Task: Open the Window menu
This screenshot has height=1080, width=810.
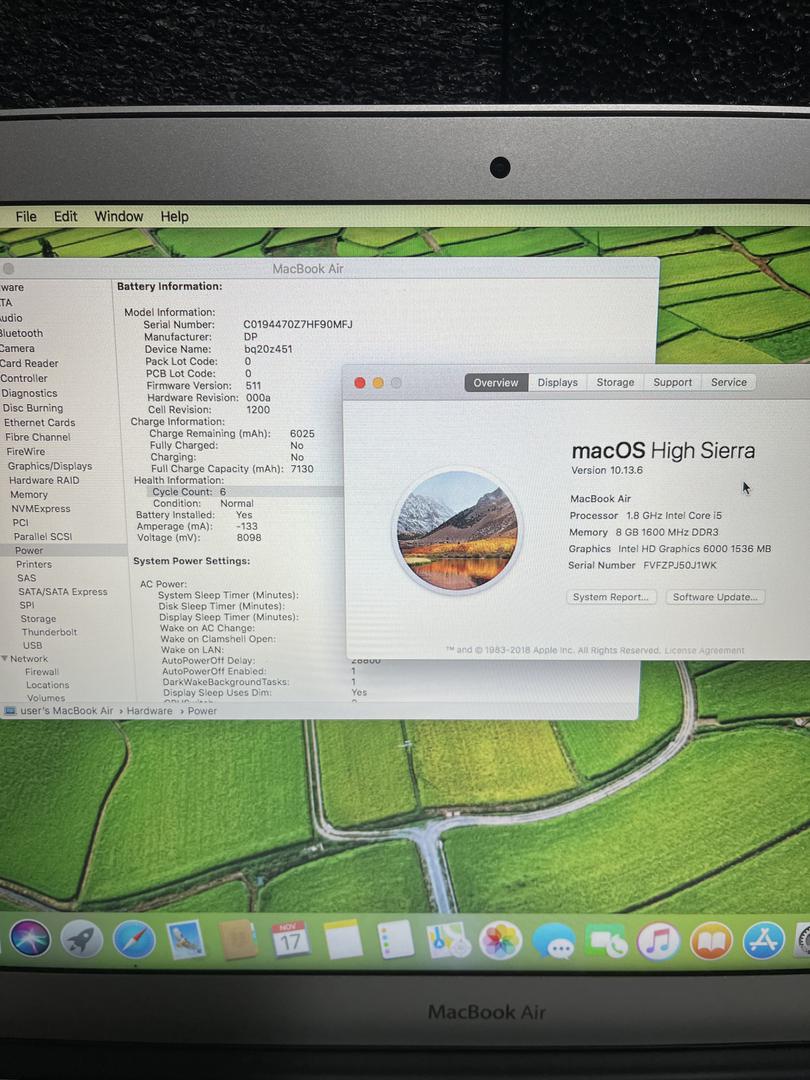Action: click(x=118, y=216)
